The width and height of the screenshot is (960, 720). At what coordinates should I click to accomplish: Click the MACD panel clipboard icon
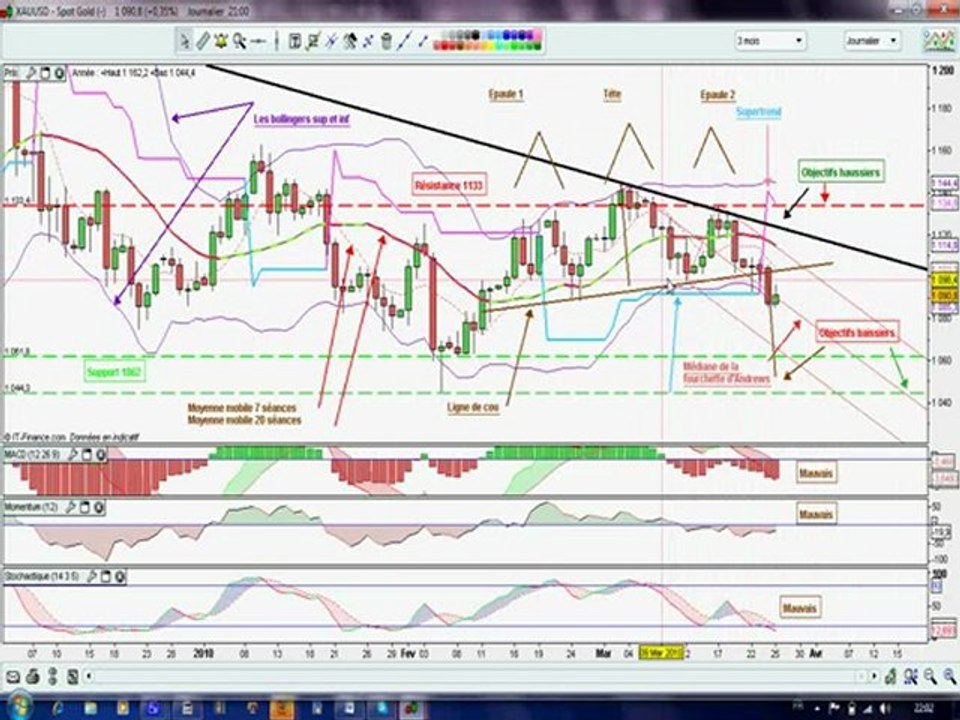pos(86,454)
